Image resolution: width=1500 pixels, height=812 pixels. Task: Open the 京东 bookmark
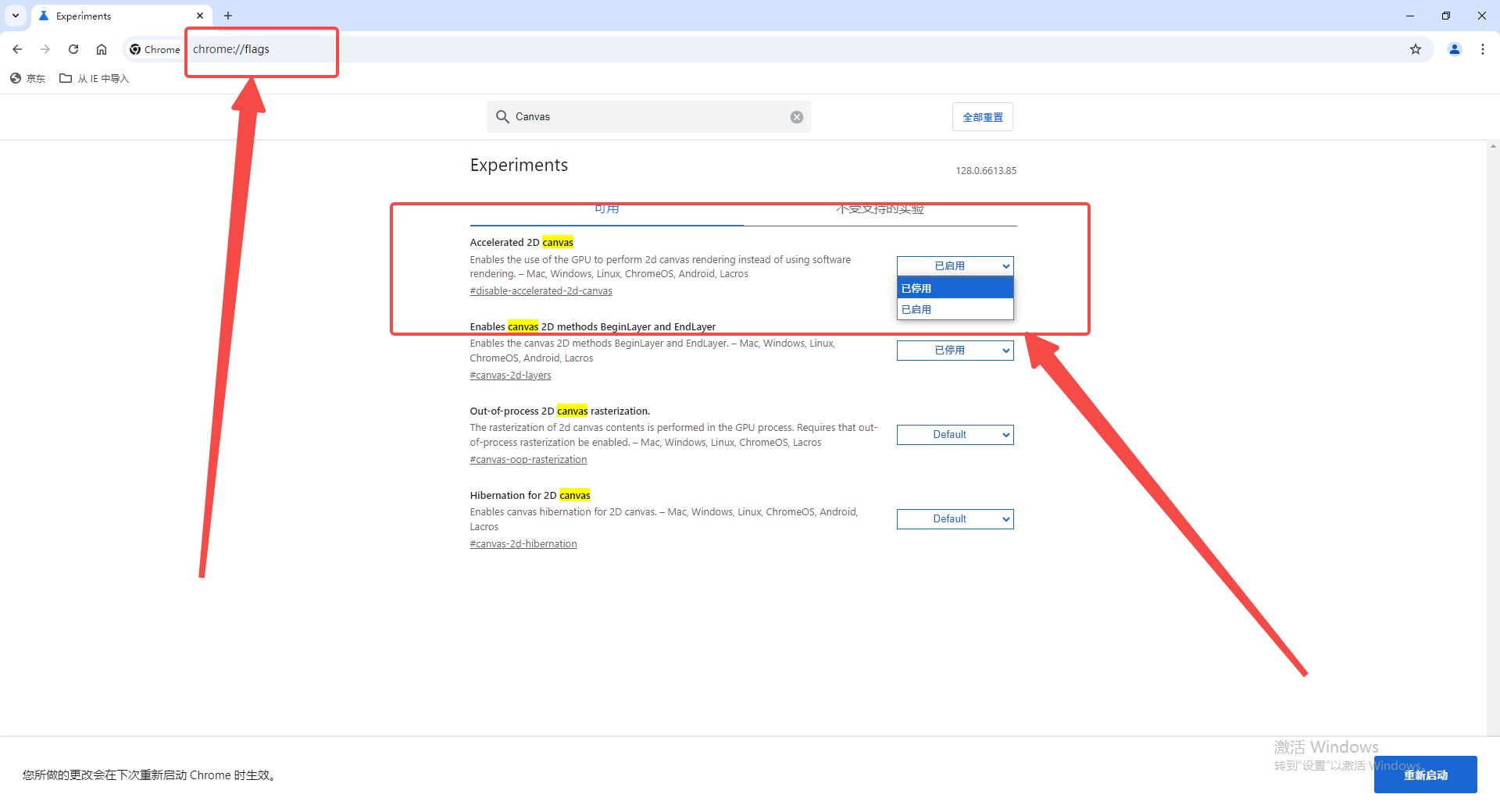(28, 78)
